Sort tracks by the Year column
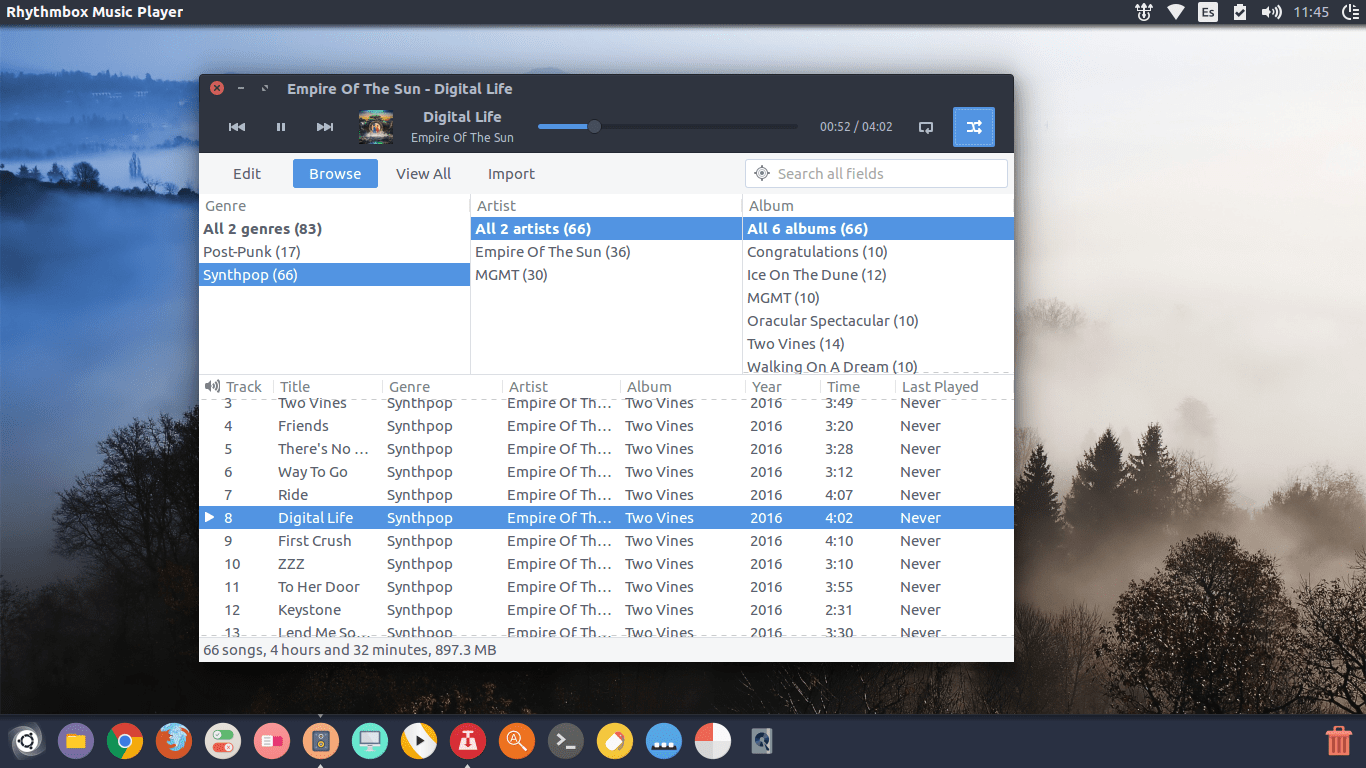The width and height of the screenshot is (1366, 768). point(767,387)
